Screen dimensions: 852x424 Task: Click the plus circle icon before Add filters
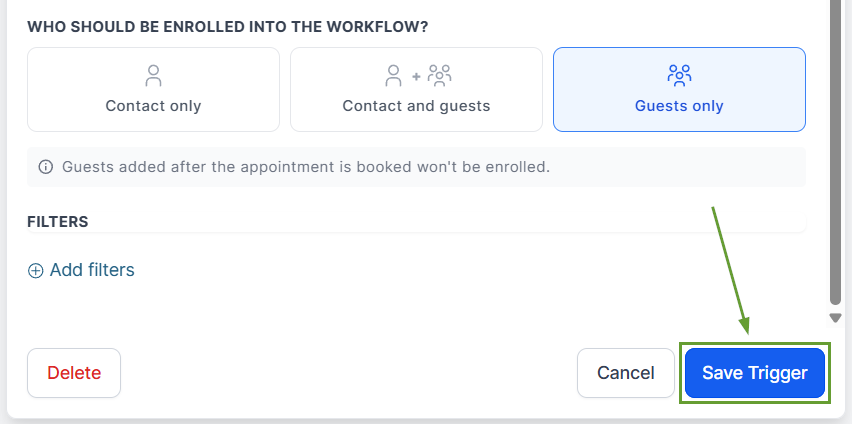point(36,270)
